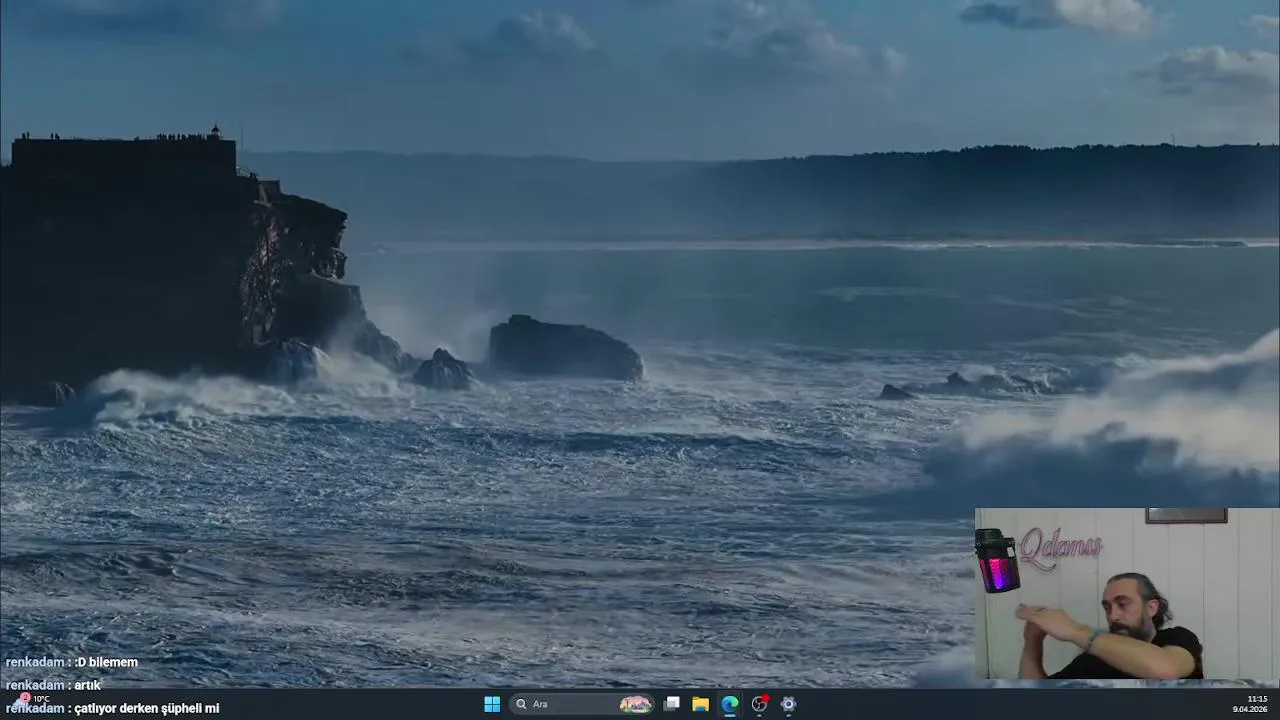Click the chat message 'artık'
Image resolution: width=1280 pixels, height=720 pixels.
click(x=88, y=685)
